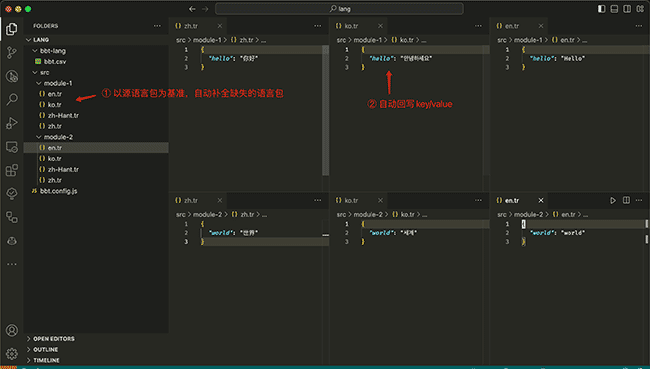650x369 pixels.
Task: Toggle primary side bar layout icon
Action: [x=601, y=9]
